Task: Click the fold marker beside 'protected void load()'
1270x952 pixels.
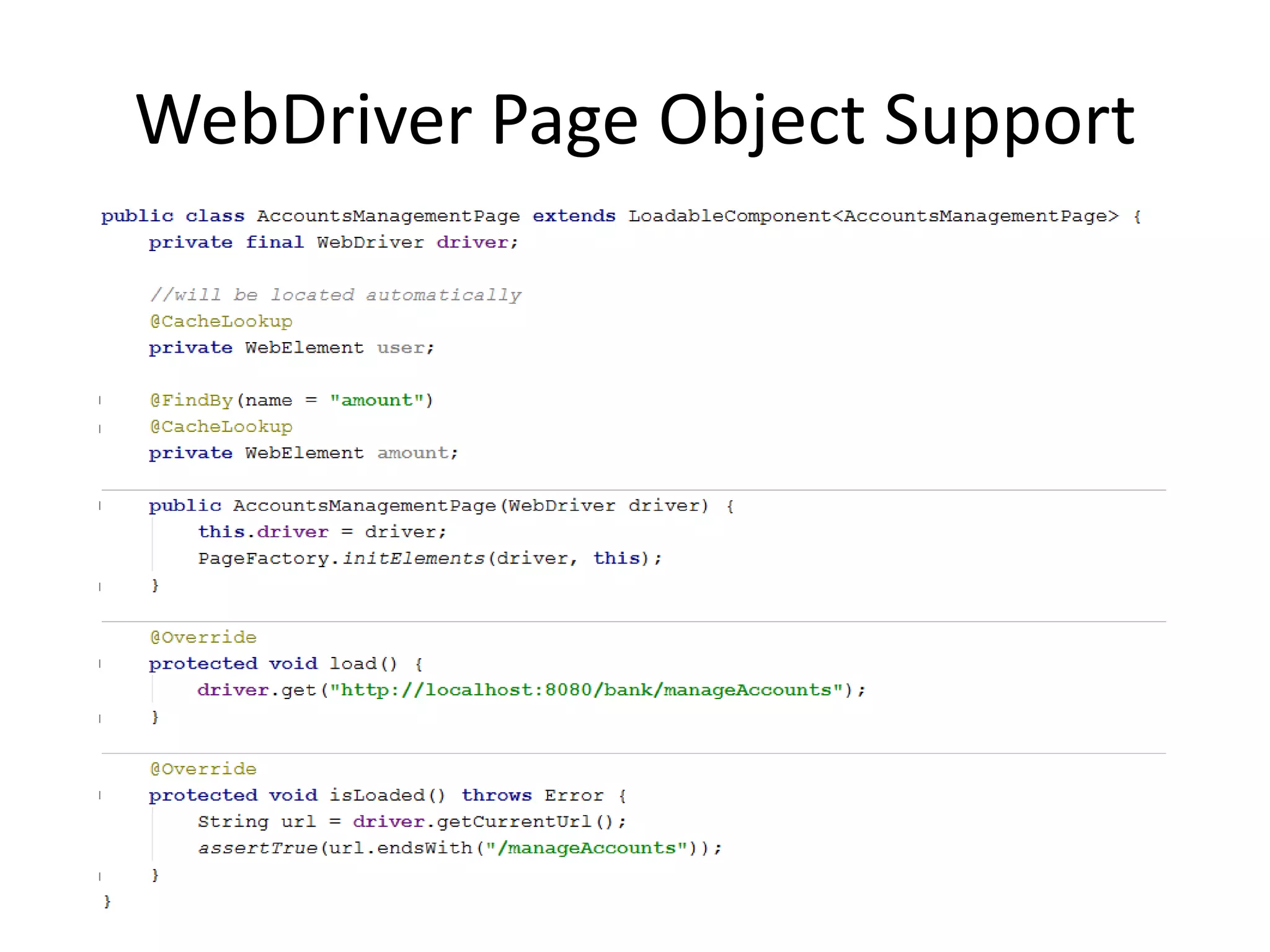Action: [x=100, y=664]
